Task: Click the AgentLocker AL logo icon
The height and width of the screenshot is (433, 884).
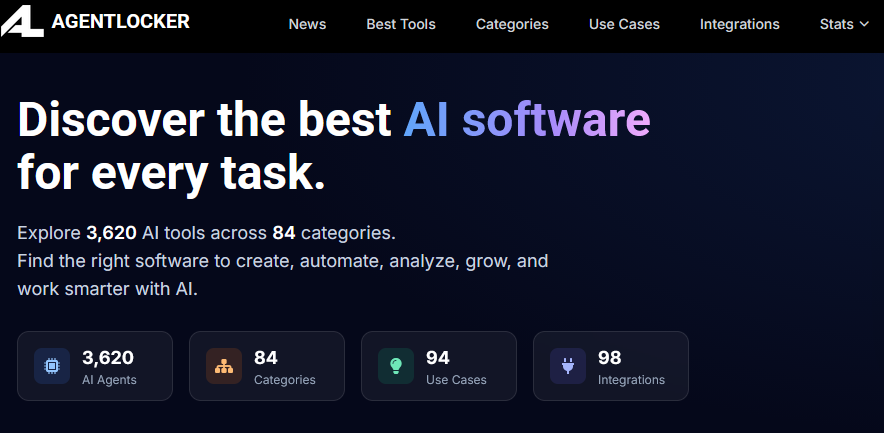Action: [x=22, y=21]
